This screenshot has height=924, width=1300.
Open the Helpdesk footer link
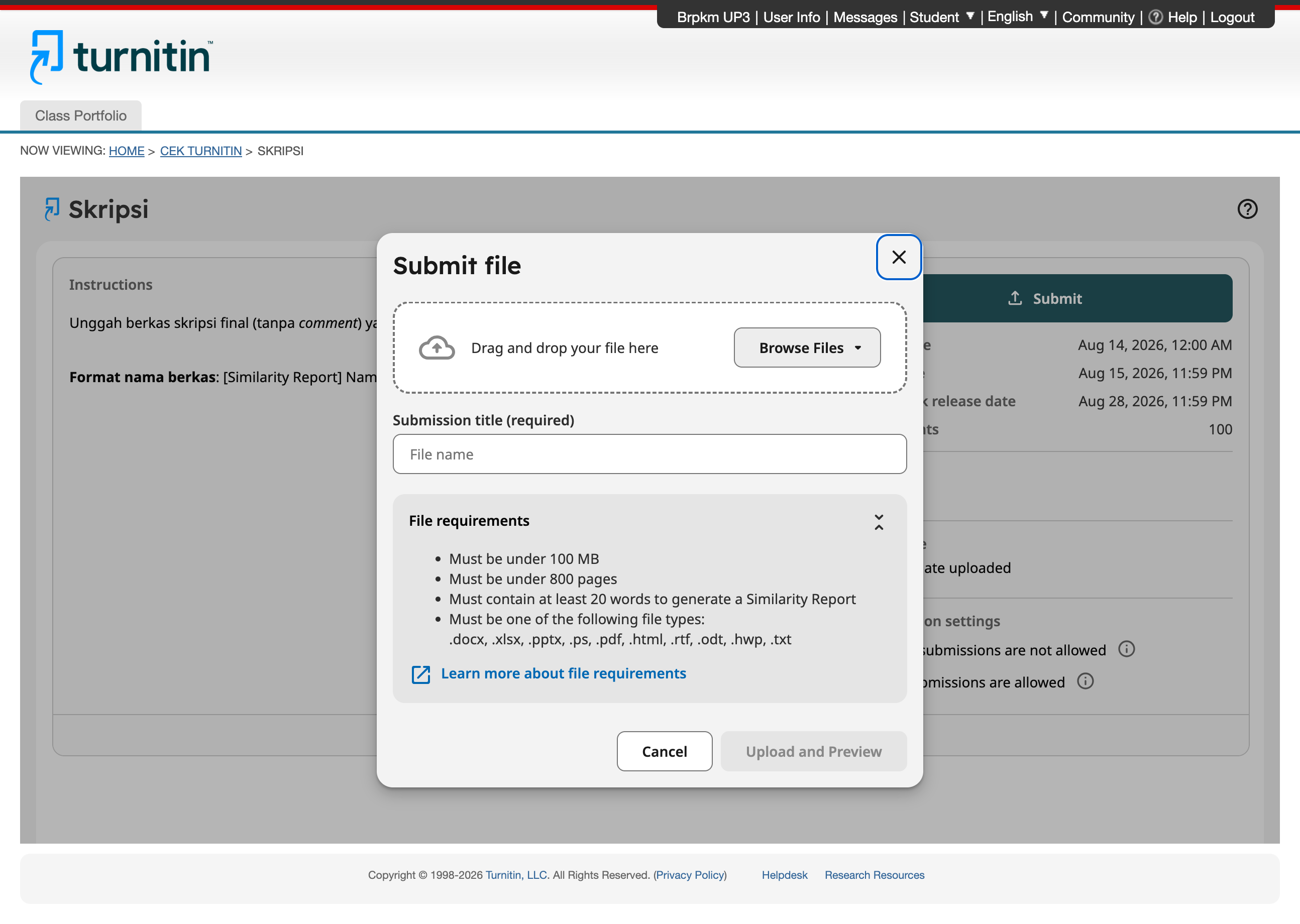[784, 875]
